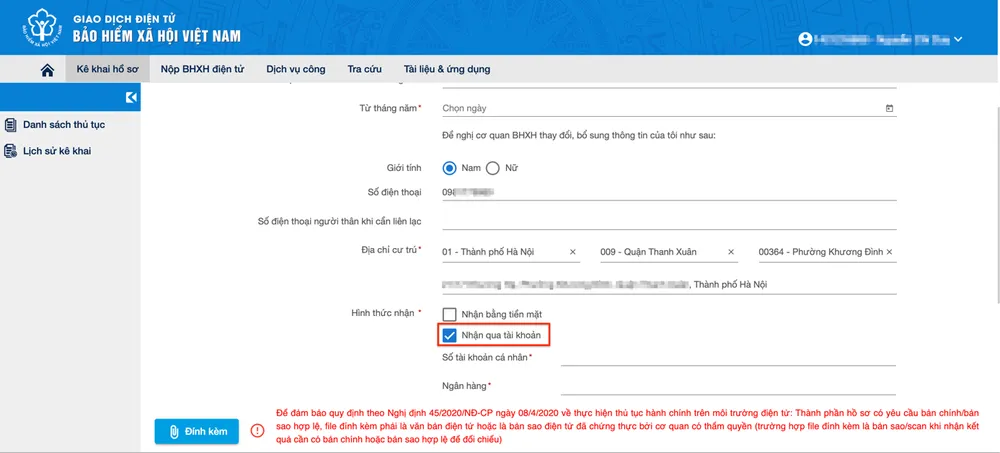1000x453 pixels.
Task: Uncheck the Nhận qua tài khoản box
Action: [450, 335]
